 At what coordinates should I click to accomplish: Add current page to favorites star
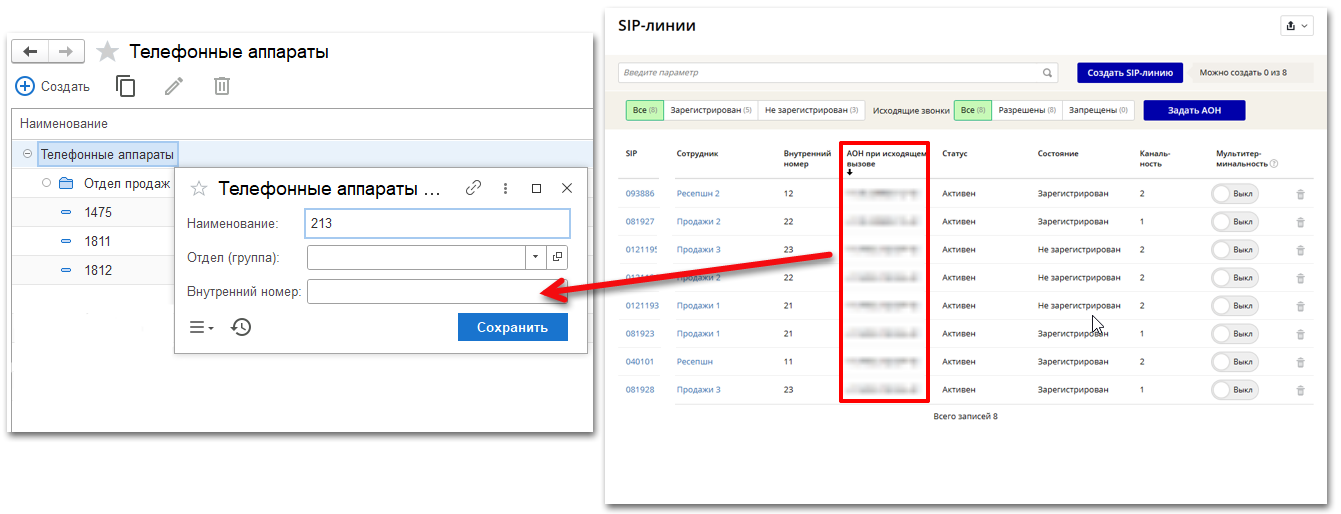[107, 52]
